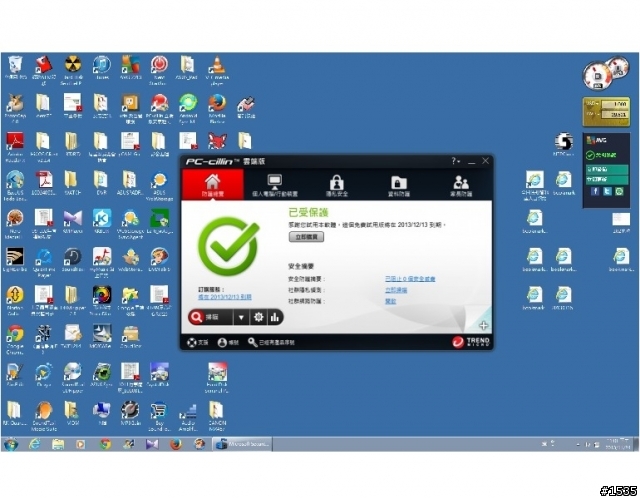The image size is (640, 499).
Task: Expand the scan options dropdown arrow
Action: [241, 317]
